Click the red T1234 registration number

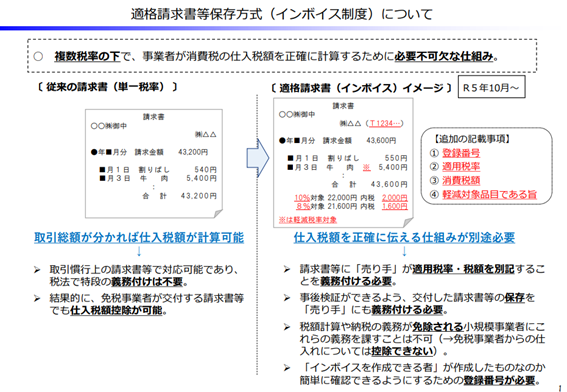(384, 123)
